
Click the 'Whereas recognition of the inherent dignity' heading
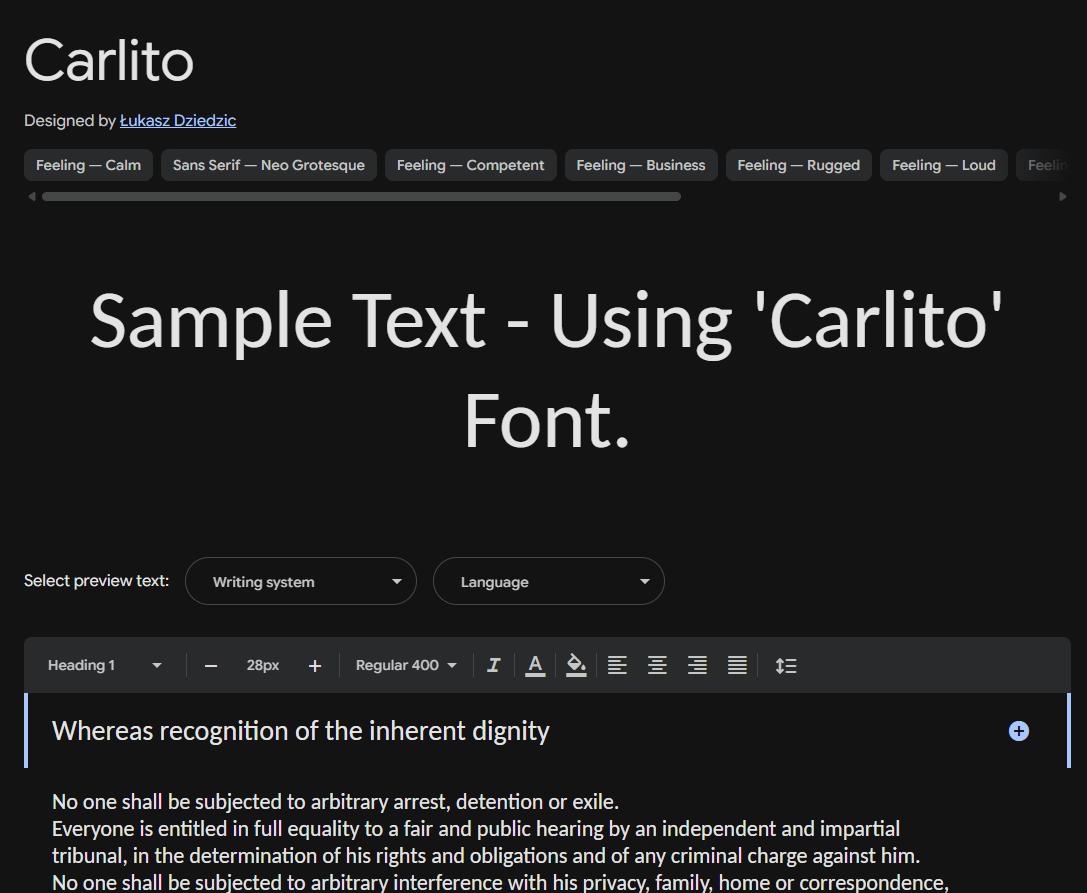301,731
